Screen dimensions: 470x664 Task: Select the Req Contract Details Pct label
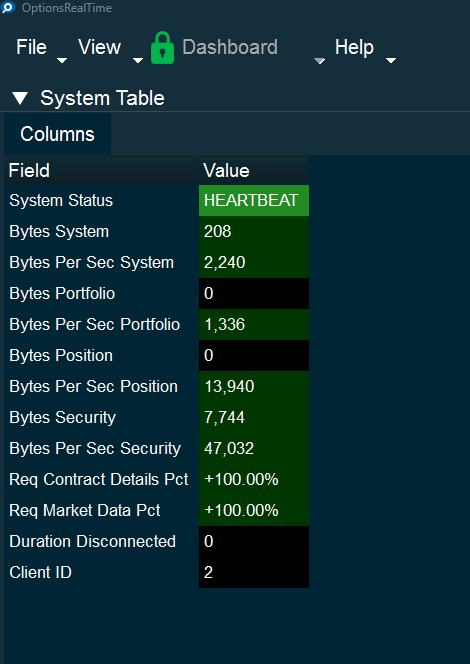tap(99, 479)
